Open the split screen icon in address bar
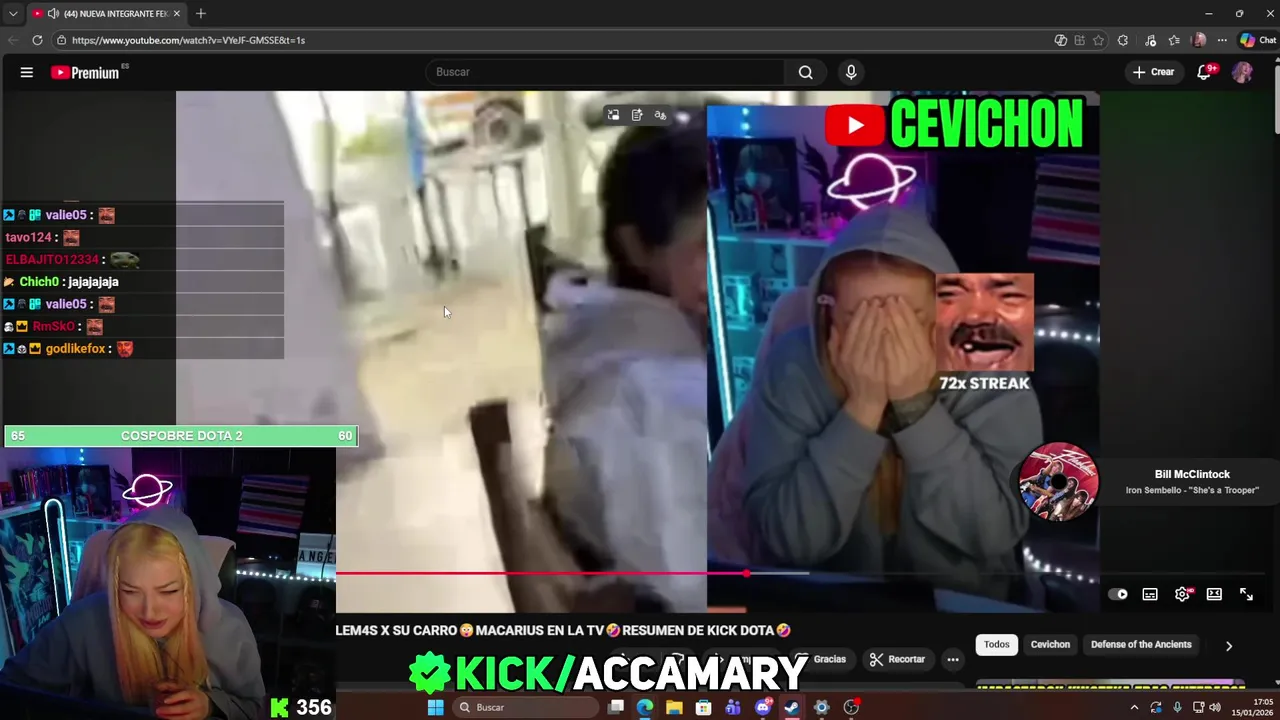The height and width of the screenshot is (720, 1280). [x=1079, y=40]
